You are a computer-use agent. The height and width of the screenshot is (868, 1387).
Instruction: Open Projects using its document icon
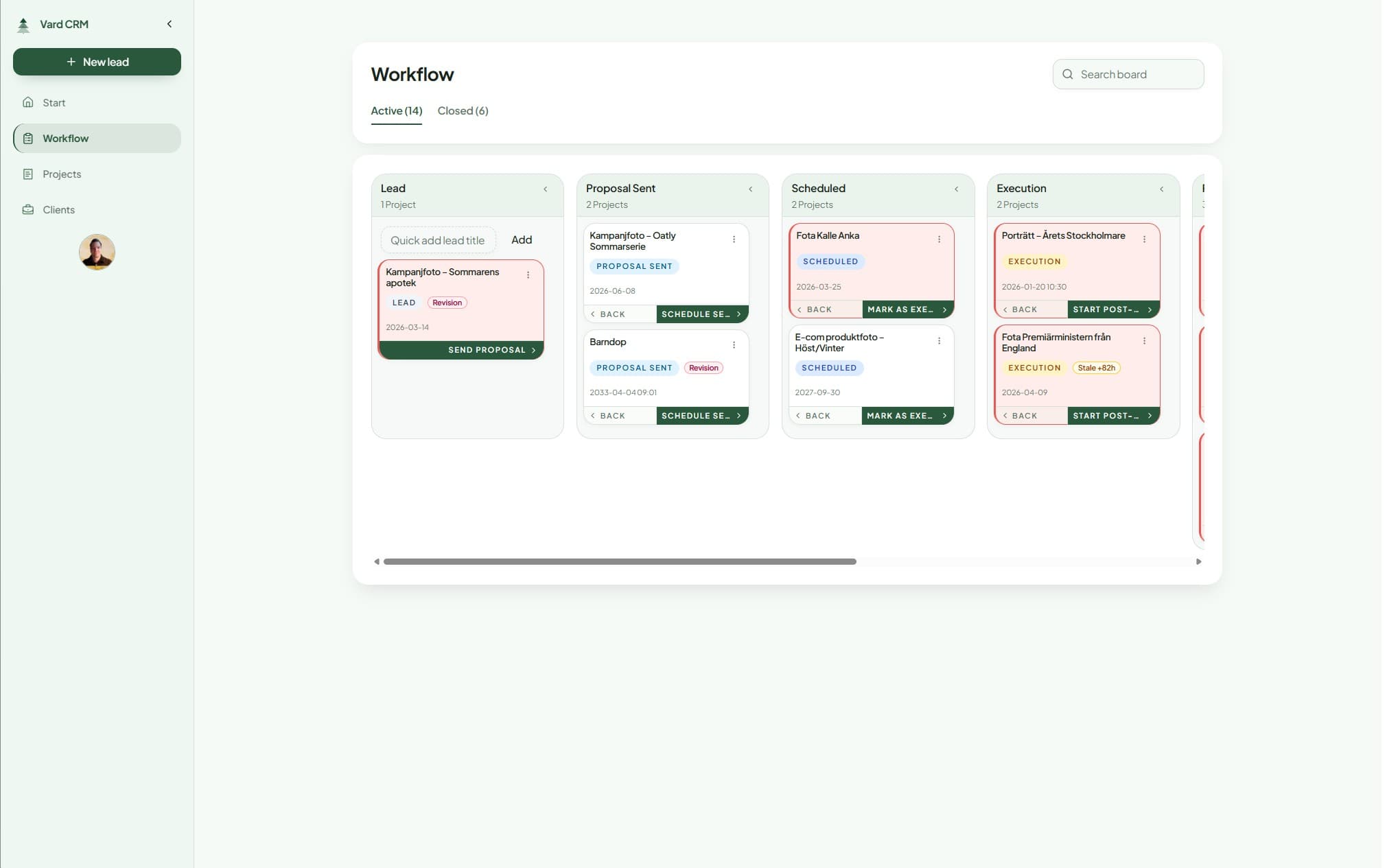point(27,174)
